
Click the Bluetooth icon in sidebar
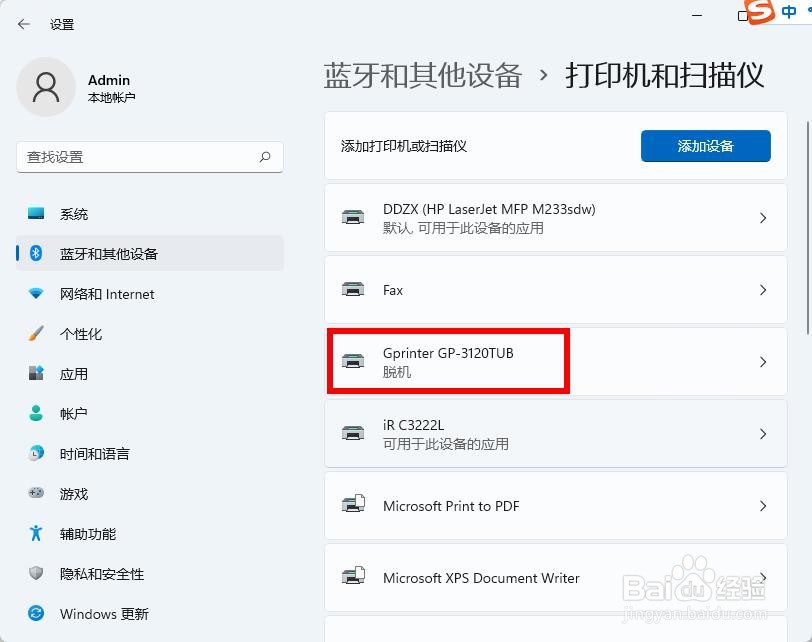click(x=36, y=253)
